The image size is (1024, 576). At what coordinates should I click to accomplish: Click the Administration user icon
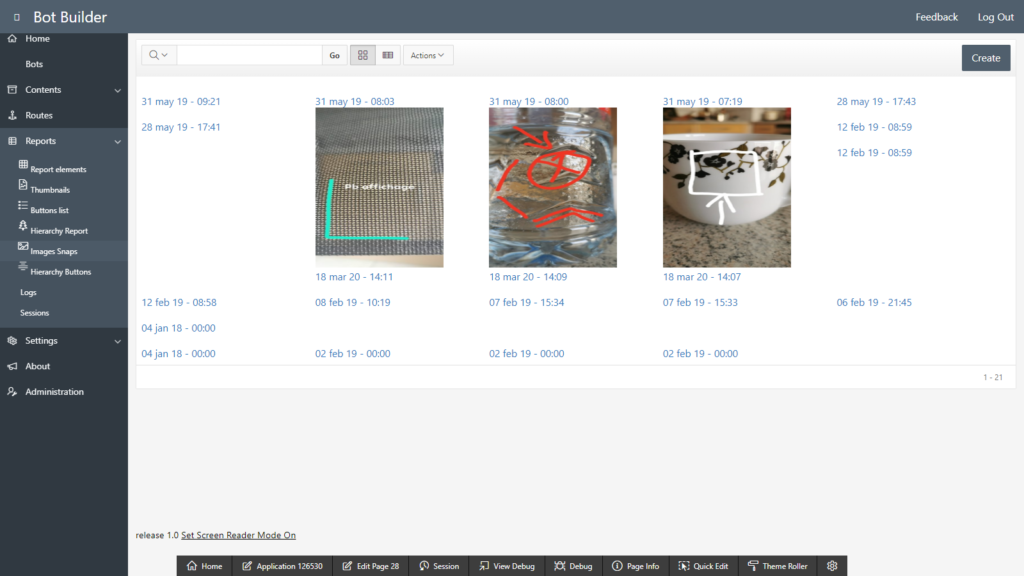point(12,391)
